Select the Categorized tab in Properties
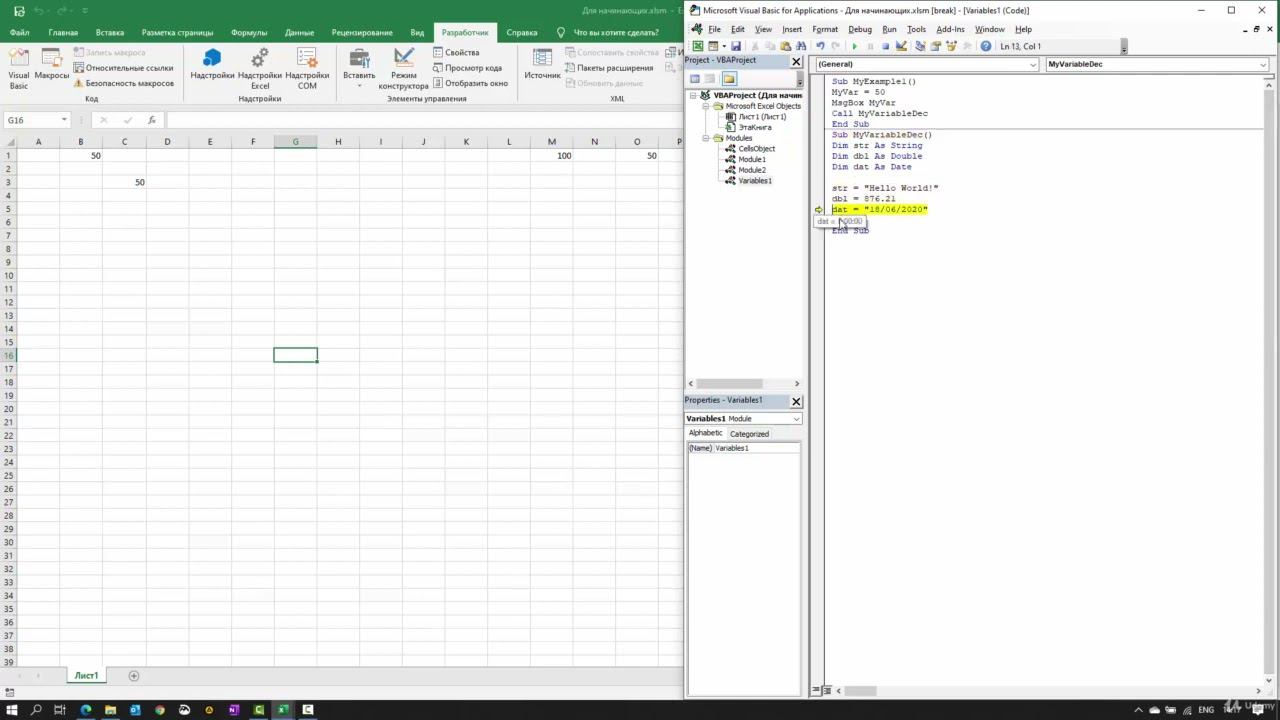Screen dimensions: 1280x720 click(x=749, y=434)
